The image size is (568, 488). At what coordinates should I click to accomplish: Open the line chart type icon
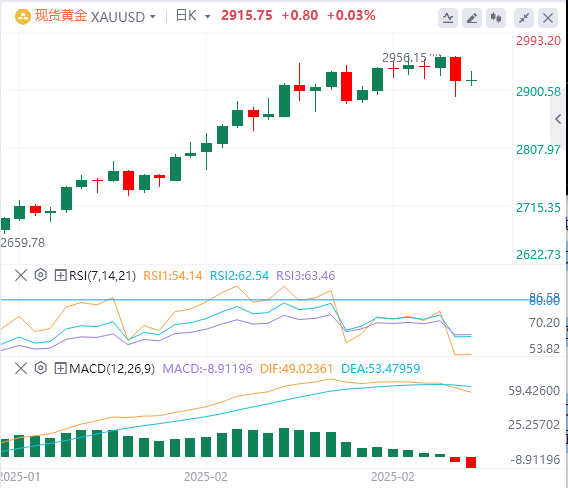448,18
